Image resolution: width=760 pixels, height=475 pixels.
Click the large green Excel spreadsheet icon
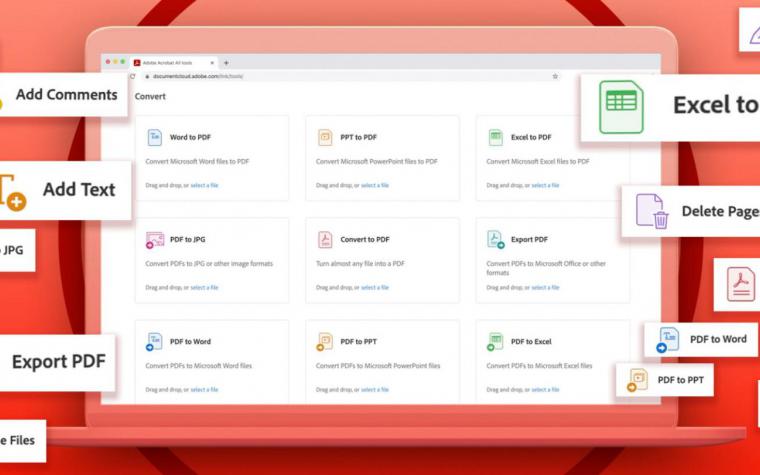coord(621,107)
